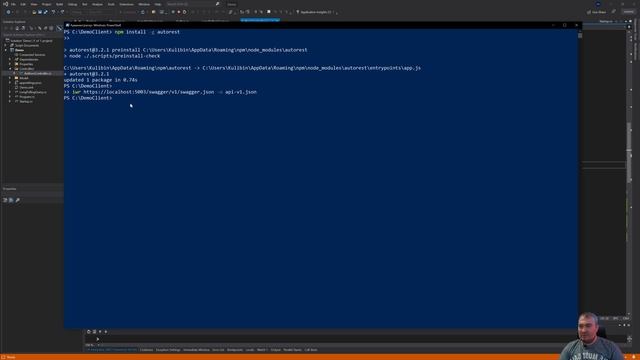Select AuthorsController.cs in Solution Explorer
640x360 pixels.
point(38,73)
